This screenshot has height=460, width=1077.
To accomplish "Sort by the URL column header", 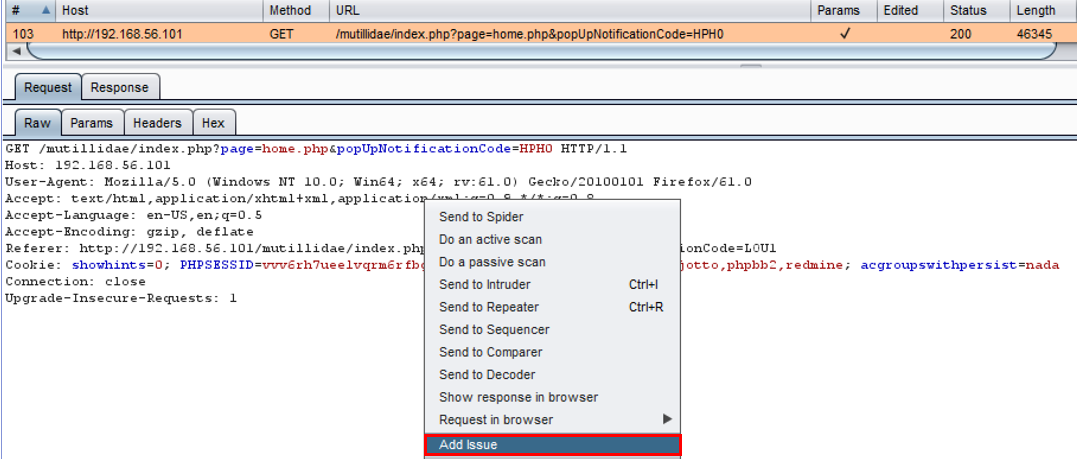I will tap(569, 10).
